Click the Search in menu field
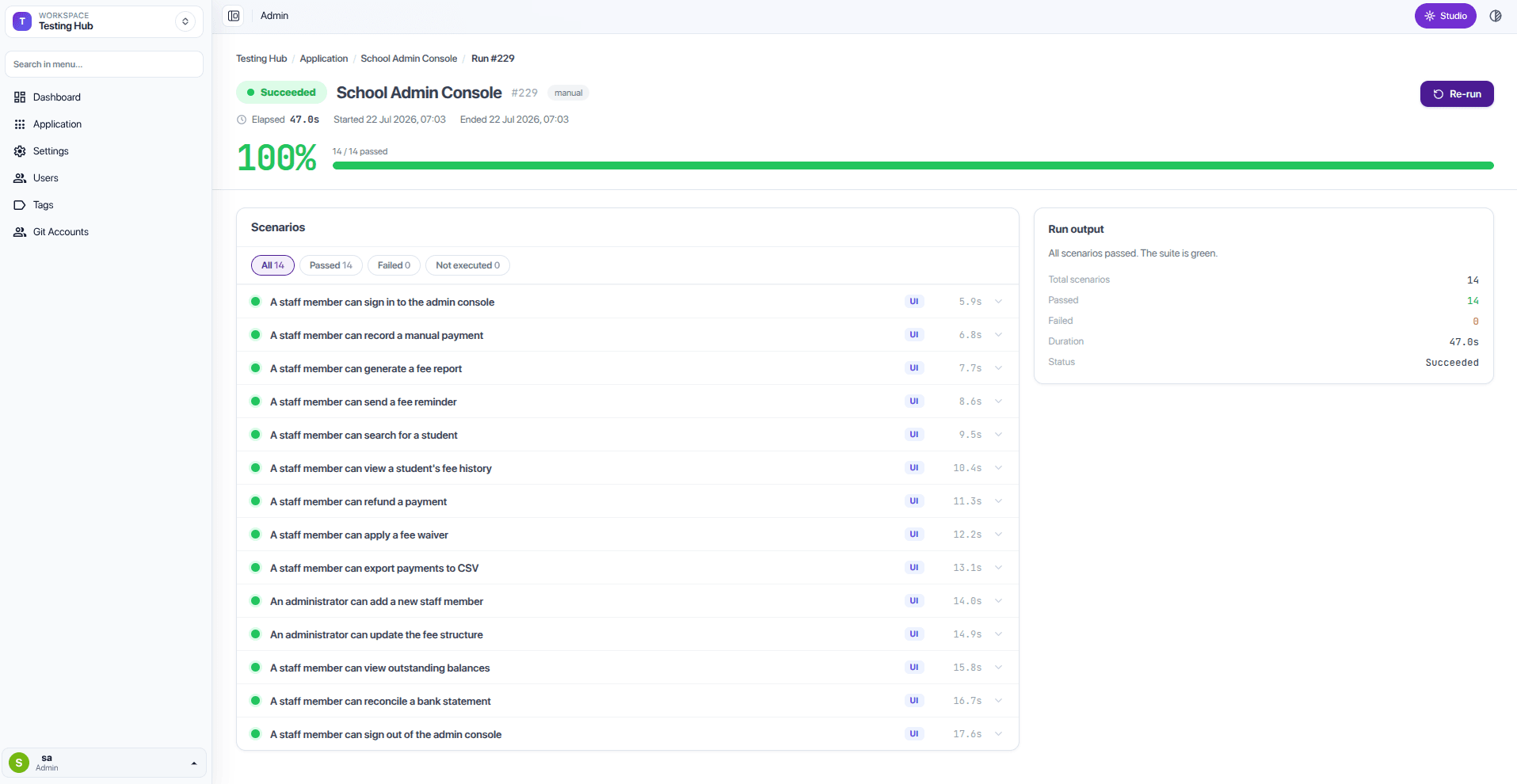 [x=104, y=64]
